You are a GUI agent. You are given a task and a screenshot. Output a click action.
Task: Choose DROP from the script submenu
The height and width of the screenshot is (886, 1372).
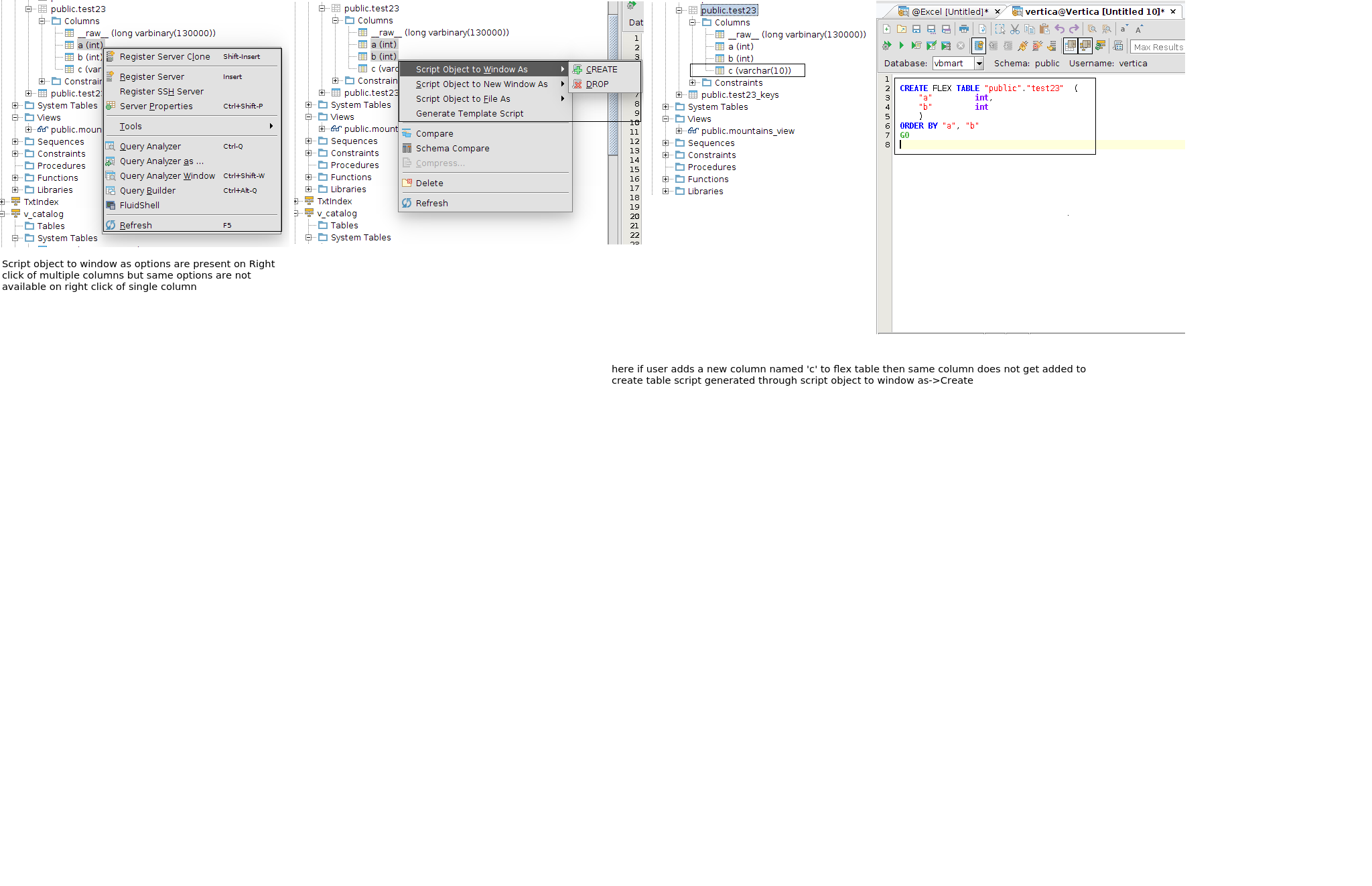(597, 84)
